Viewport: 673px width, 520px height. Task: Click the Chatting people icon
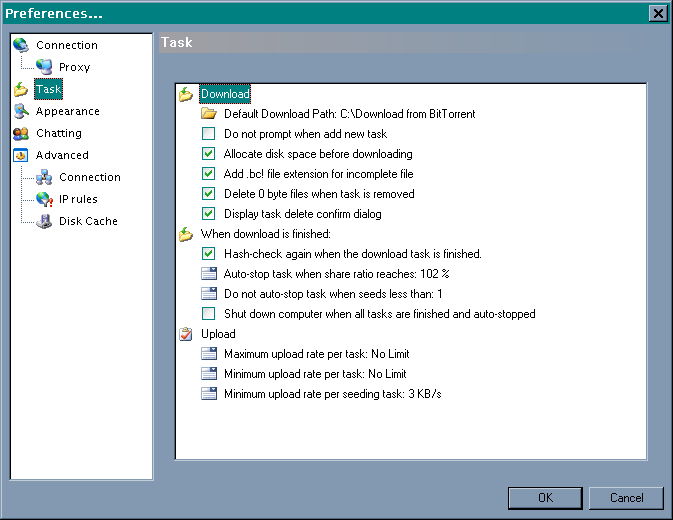click(x=20, y=133)
